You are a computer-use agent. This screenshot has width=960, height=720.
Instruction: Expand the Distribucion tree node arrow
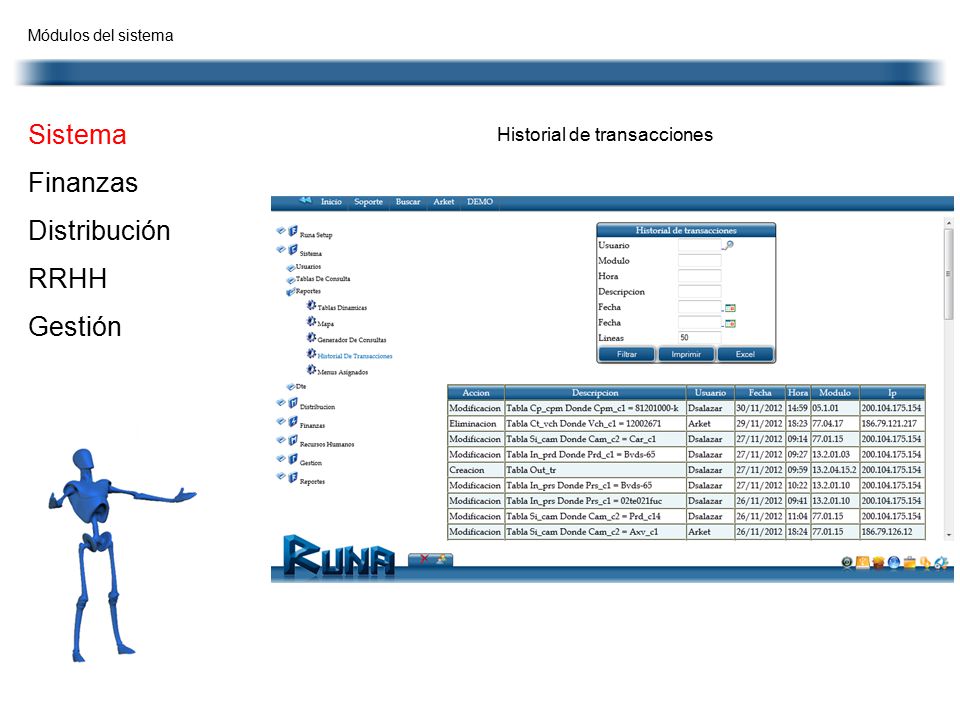(x=280, y=402)
